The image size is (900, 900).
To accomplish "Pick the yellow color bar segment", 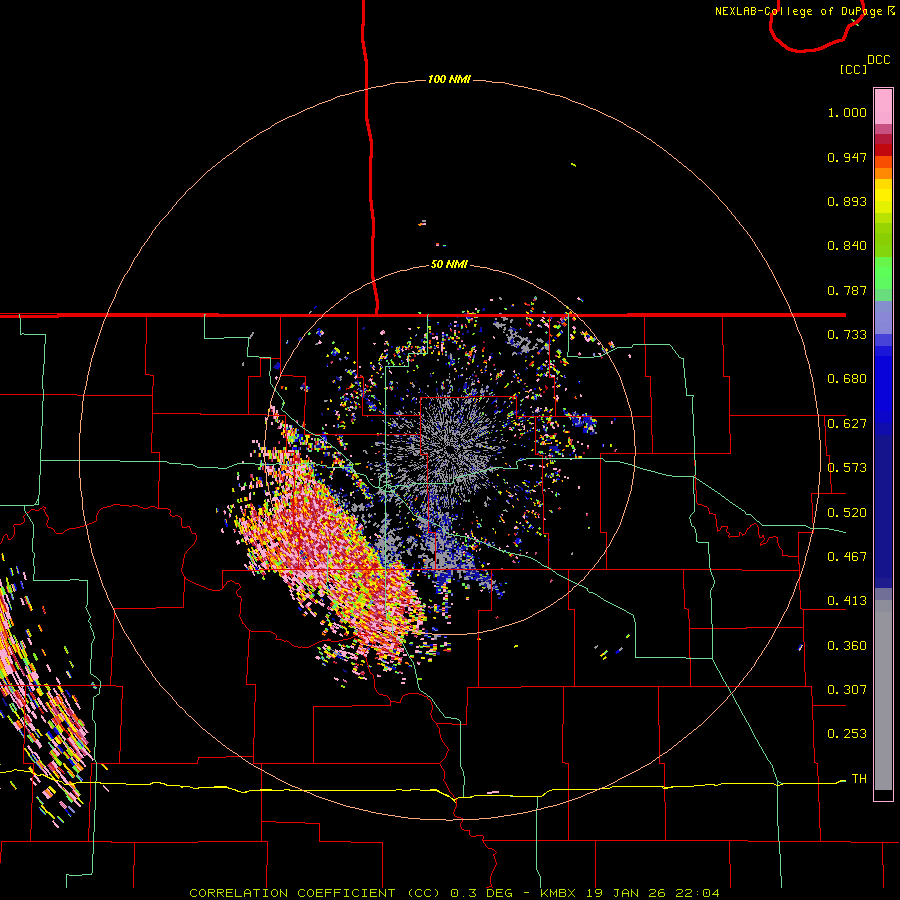I will 883,195.
